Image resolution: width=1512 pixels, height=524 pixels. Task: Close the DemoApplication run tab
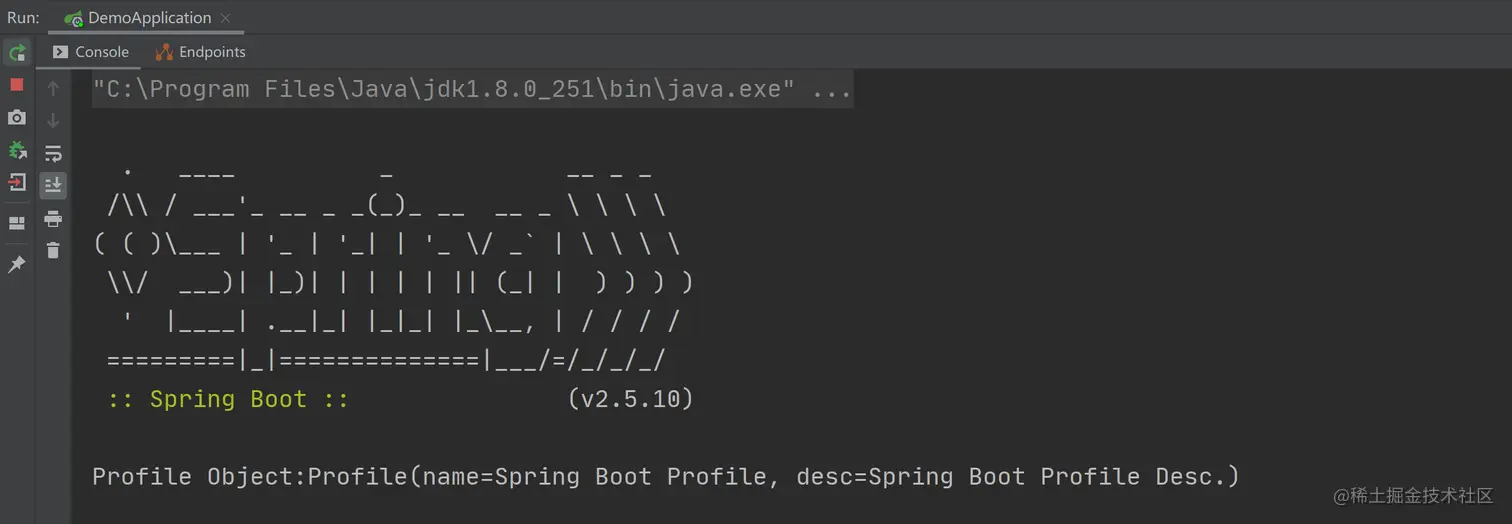point(225,18)
